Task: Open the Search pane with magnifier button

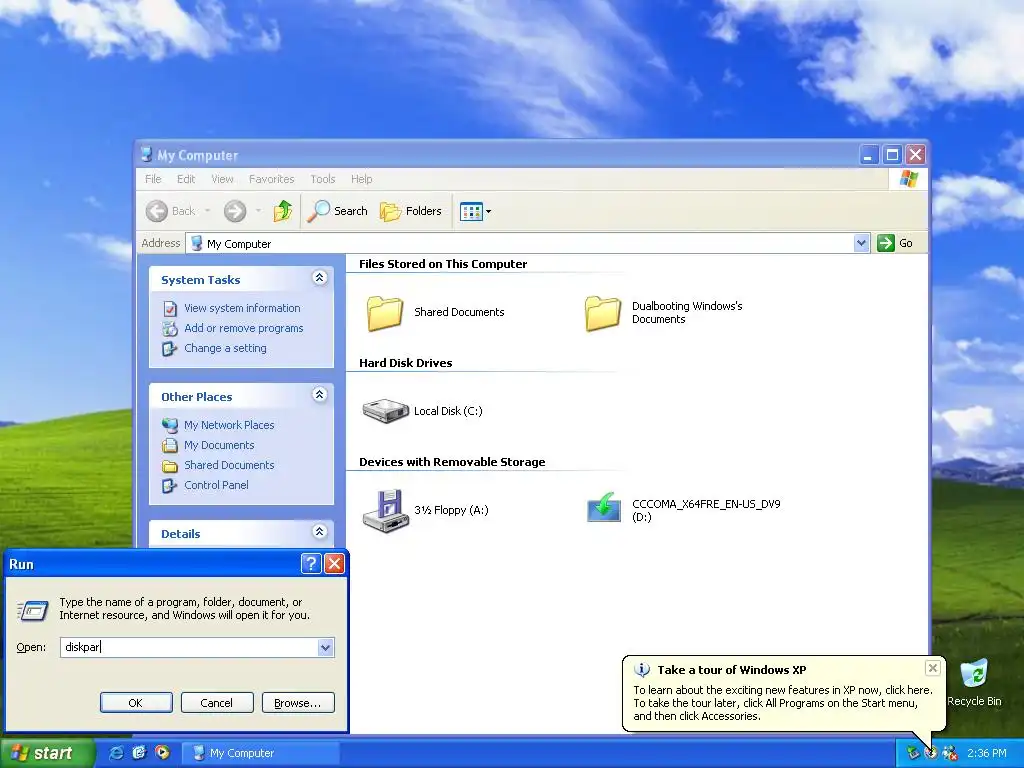Action: 338,211
